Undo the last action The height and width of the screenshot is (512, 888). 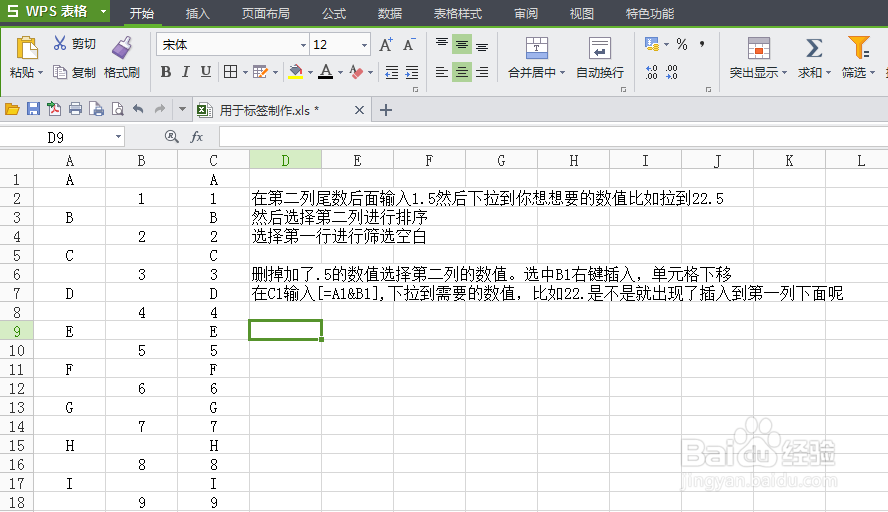[138, 109]
